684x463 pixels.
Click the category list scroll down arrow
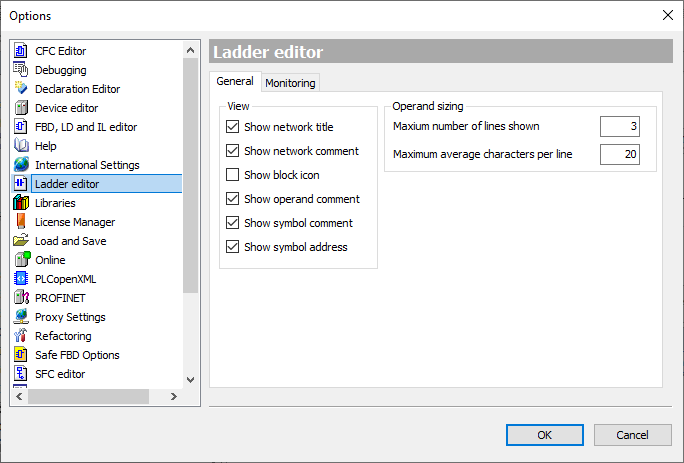[190, 380]
